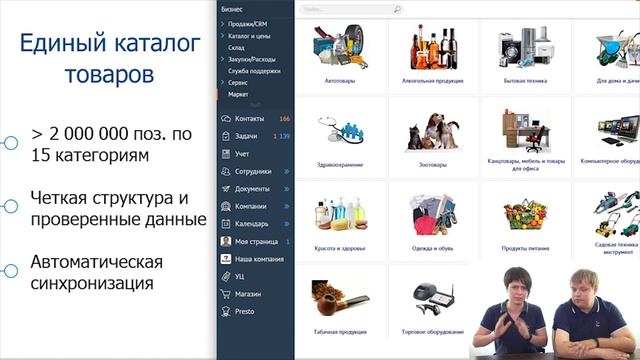Expand Календарь submenu double chevron
This screenshot has width=640, height=360.
(x=287, y=224)
